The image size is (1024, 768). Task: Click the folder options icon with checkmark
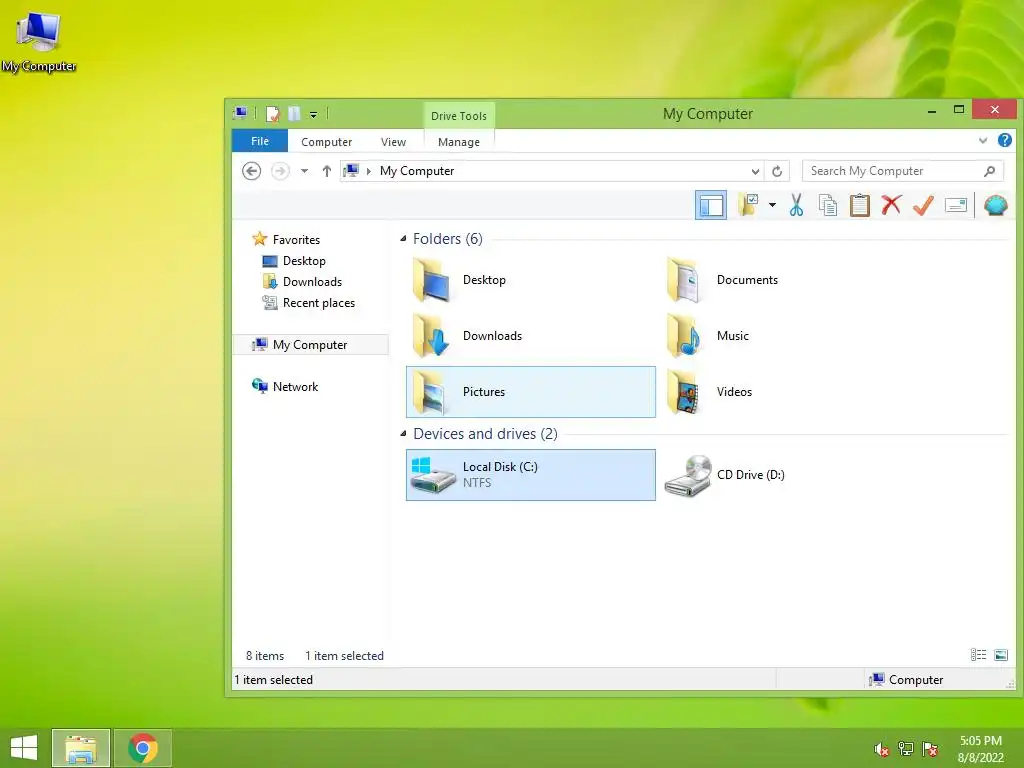[748, 205]
